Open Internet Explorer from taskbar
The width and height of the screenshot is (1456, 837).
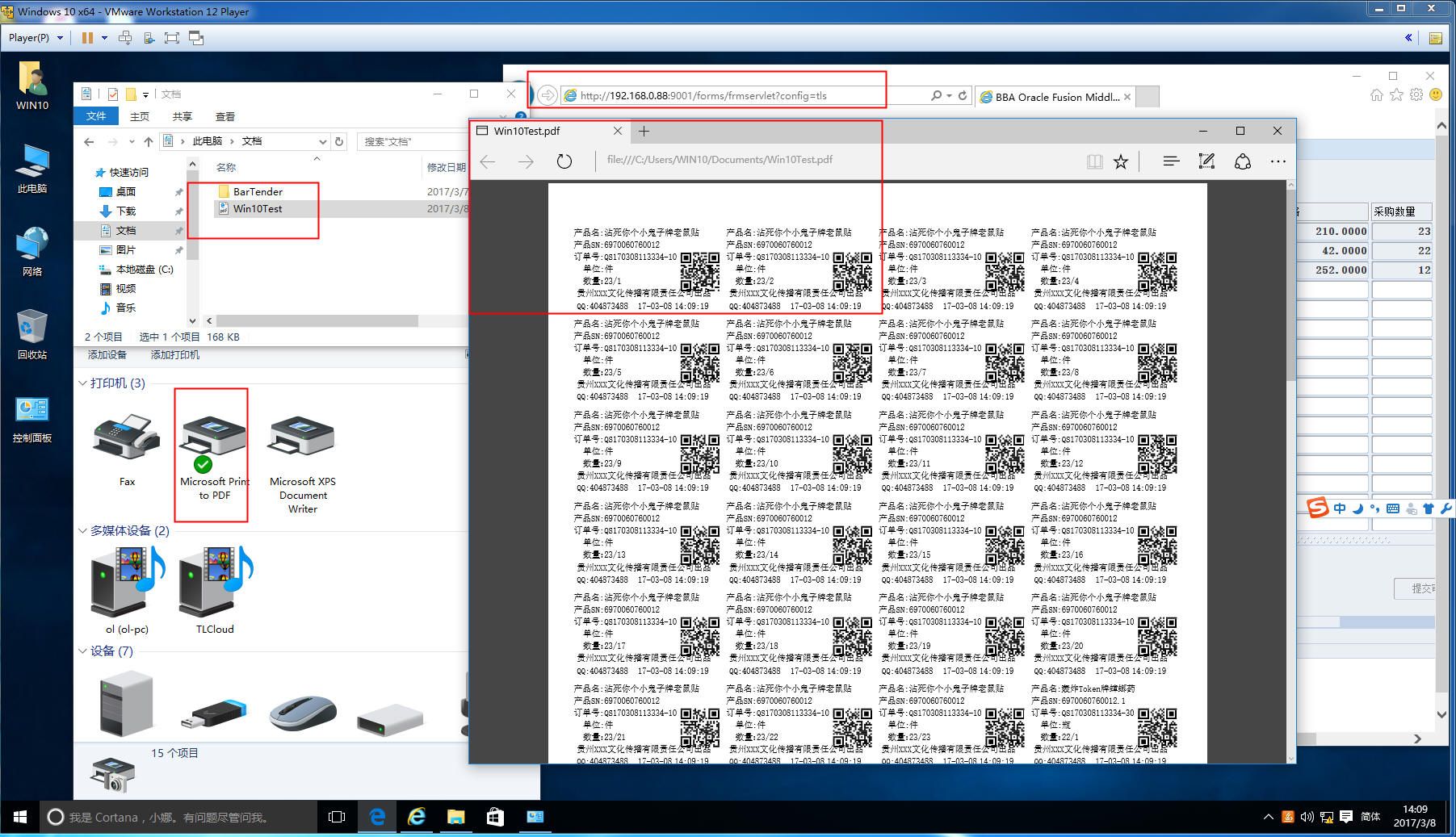click(x=416, y=817)
